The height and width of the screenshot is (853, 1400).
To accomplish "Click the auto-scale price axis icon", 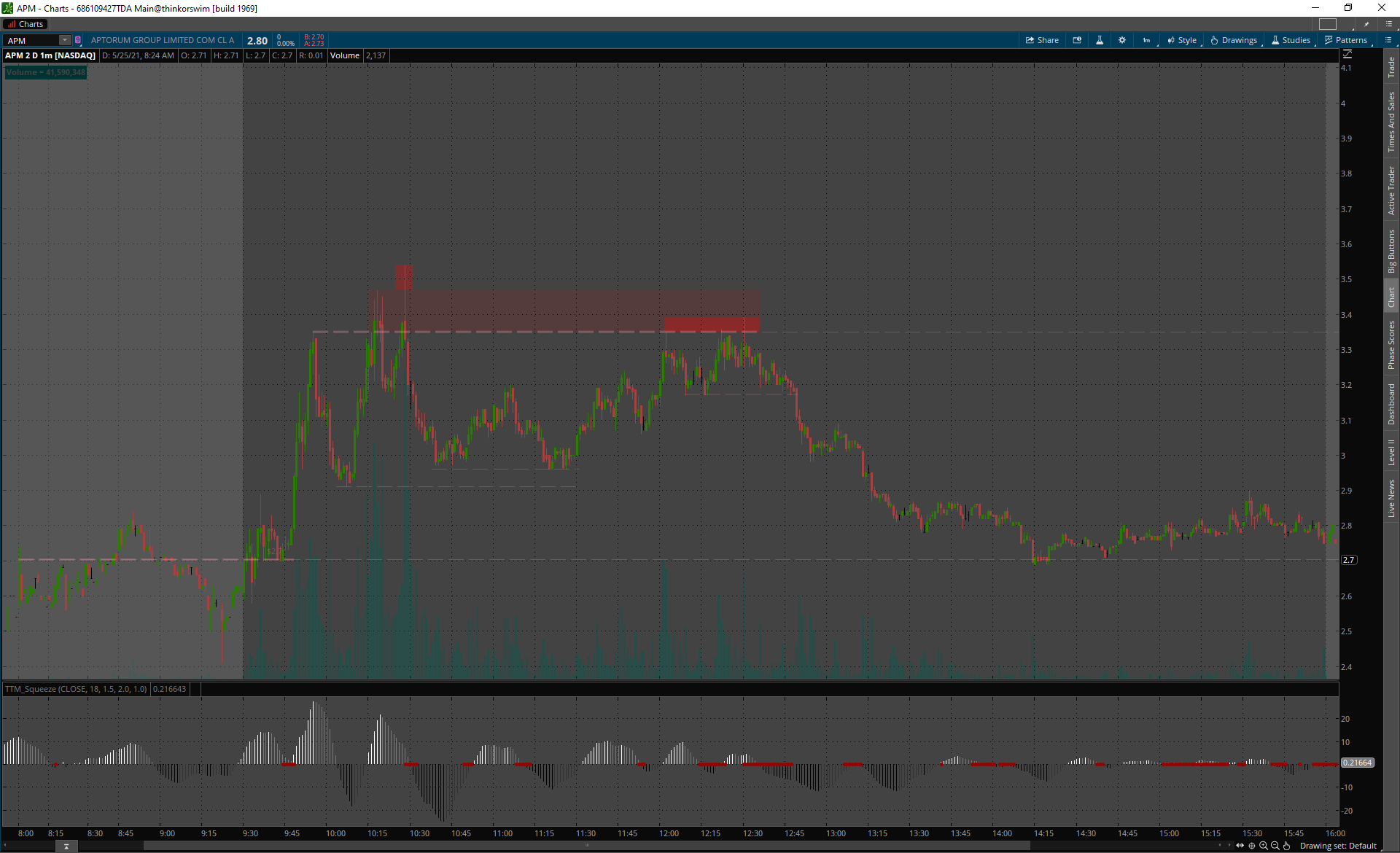I will coord(1347,55).
